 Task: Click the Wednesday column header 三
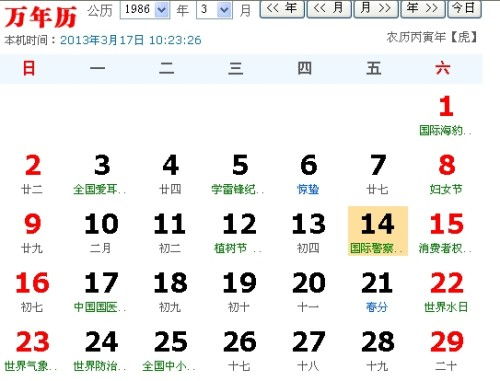pos(236,68)
